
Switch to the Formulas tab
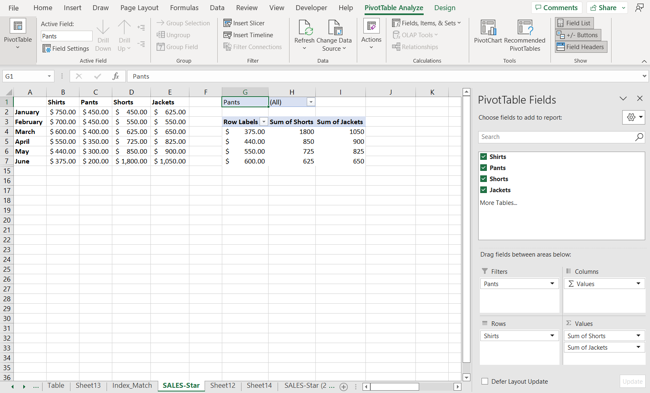(x=184, y=7)
